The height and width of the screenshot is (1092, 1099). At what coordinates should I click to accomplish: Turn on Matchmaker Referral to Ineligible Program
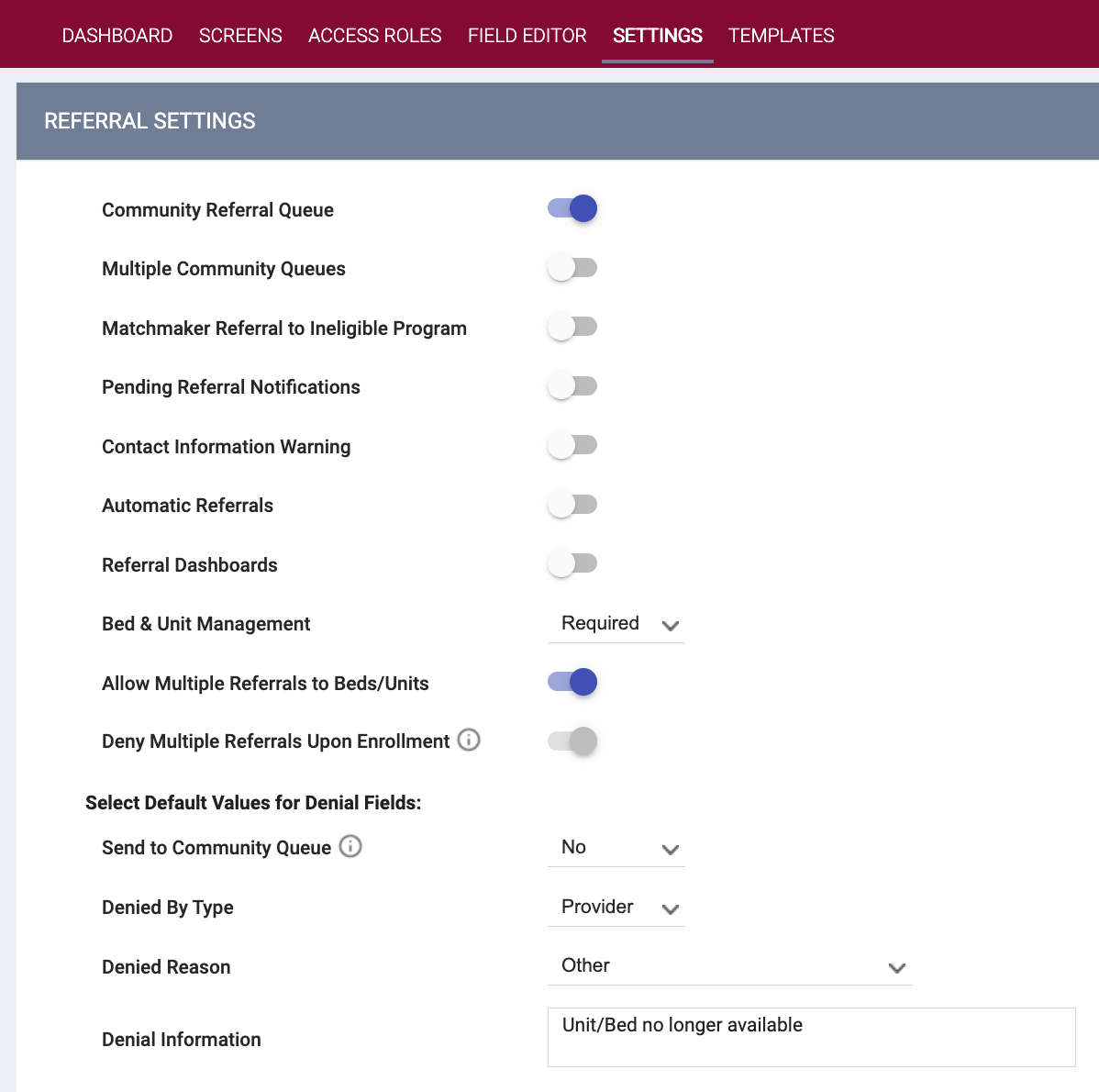(572, 327)
